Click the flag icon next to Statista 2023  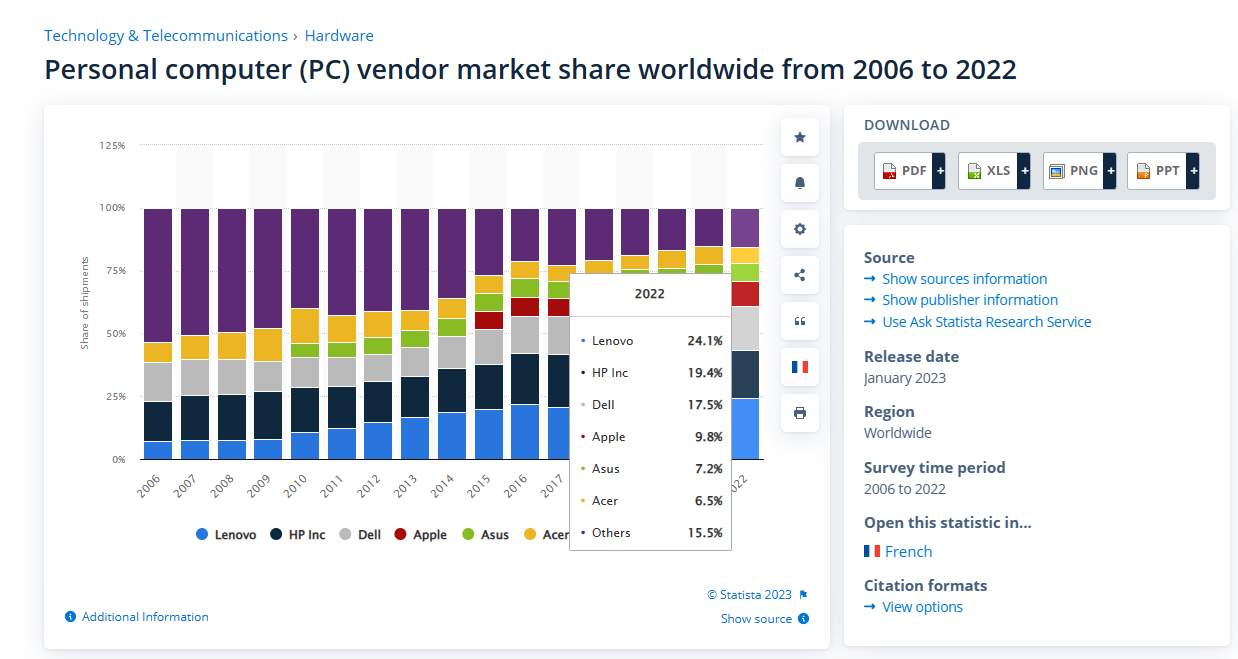(x=803, y=595)
